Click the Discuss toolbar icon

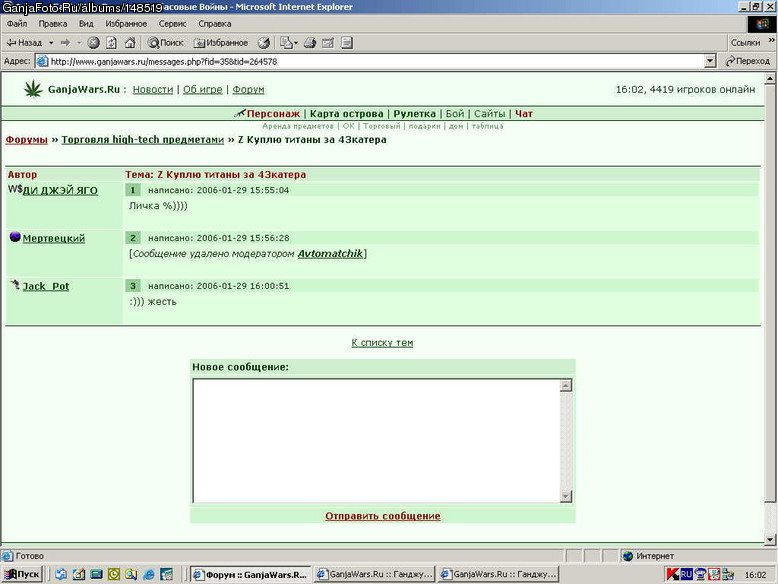[x=347, y=43]
